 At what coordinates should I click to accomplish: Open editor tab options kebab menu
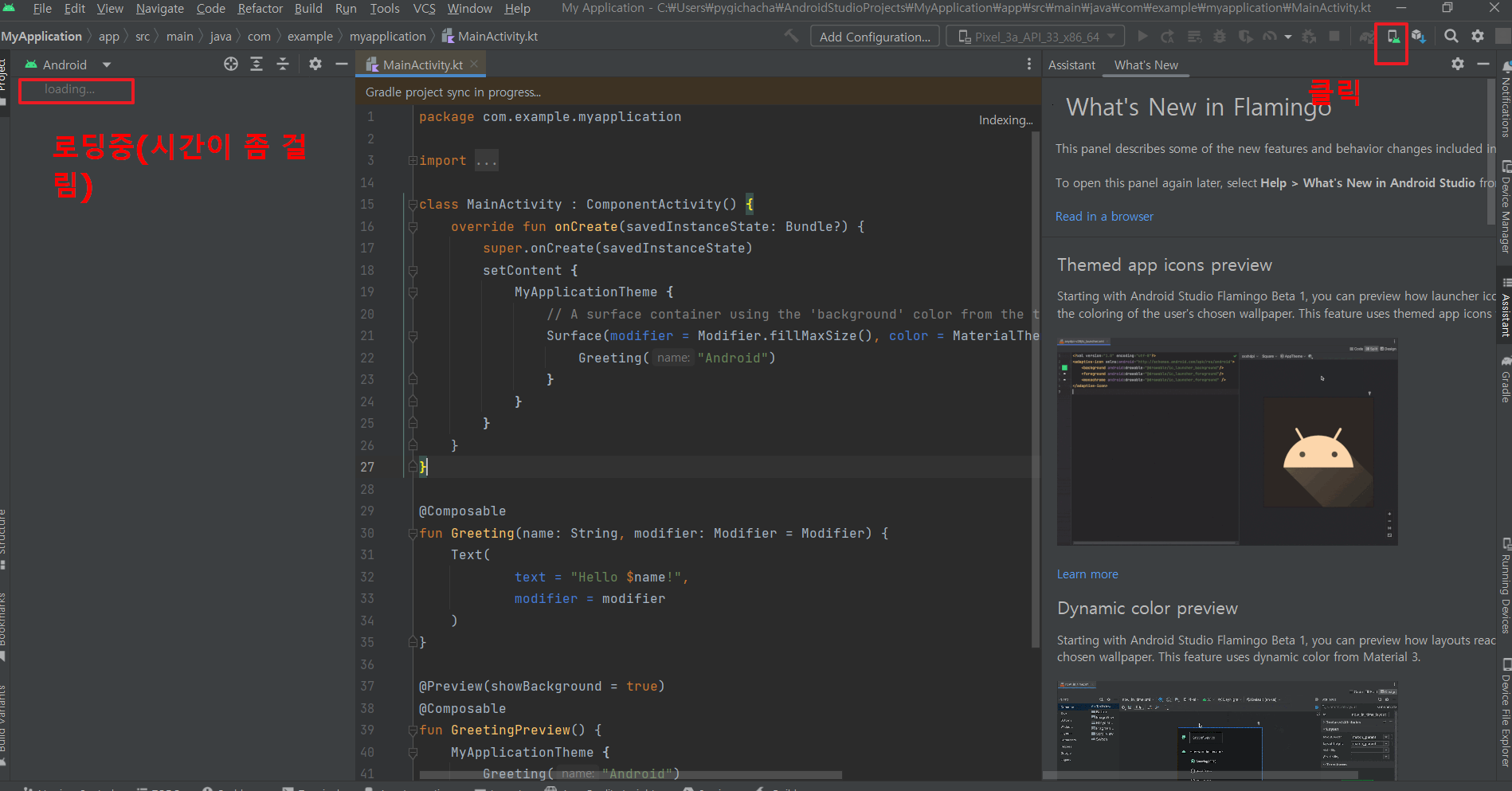click(x=1029, y=64)
